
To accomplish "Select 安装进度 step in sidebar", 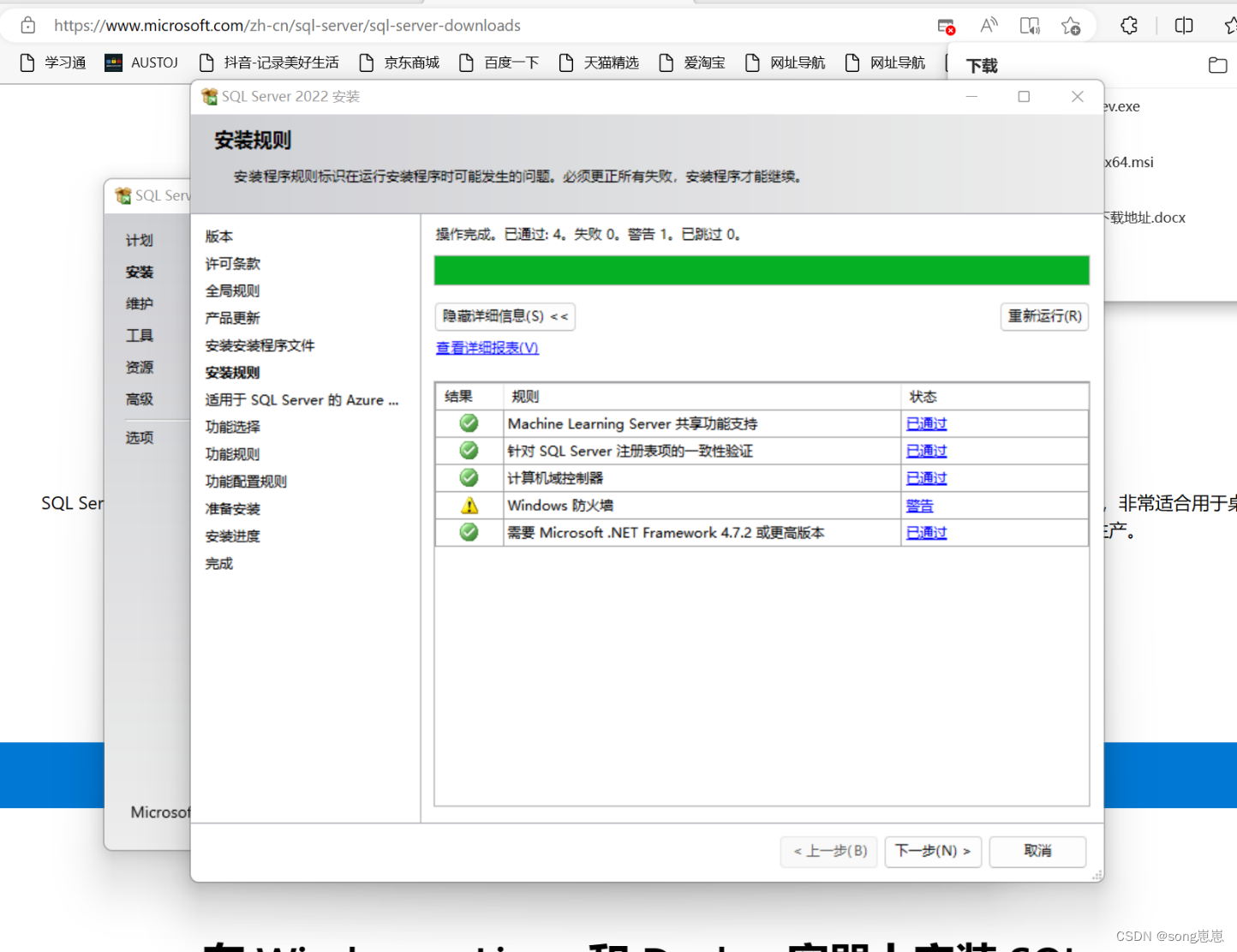I will 233,536.
